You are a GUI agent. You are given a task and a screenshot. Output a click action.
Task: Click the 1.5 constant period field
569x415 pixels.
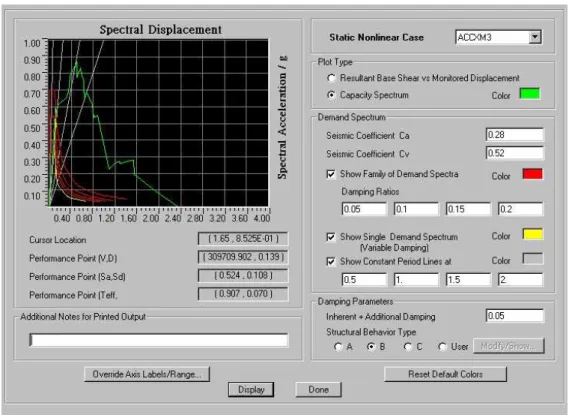[468, 280]
